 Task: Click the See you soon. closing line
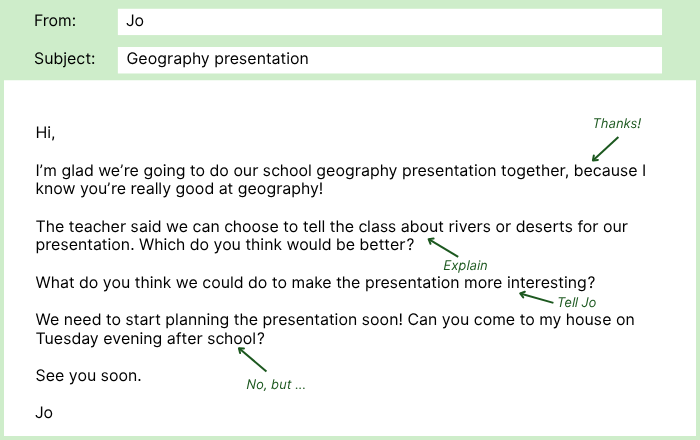click(88, 377)
